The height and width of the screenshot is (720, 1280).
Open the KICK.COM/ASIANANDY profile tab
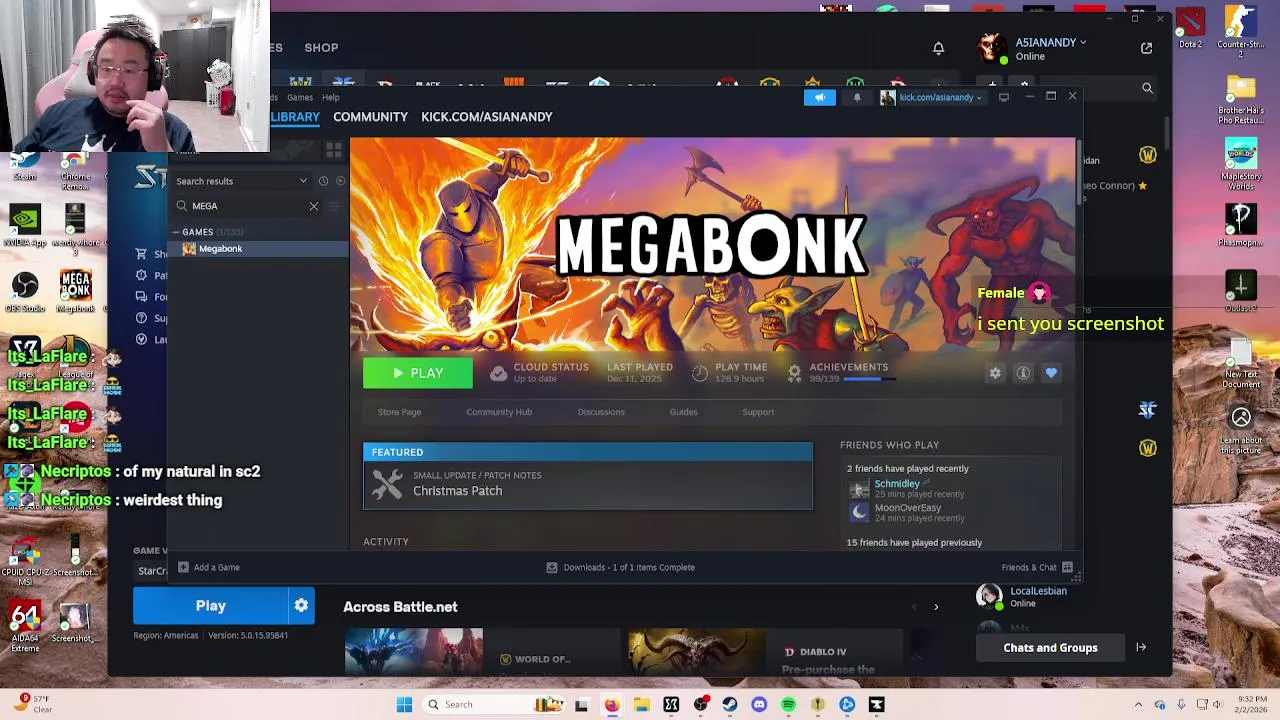pos(486,117)
